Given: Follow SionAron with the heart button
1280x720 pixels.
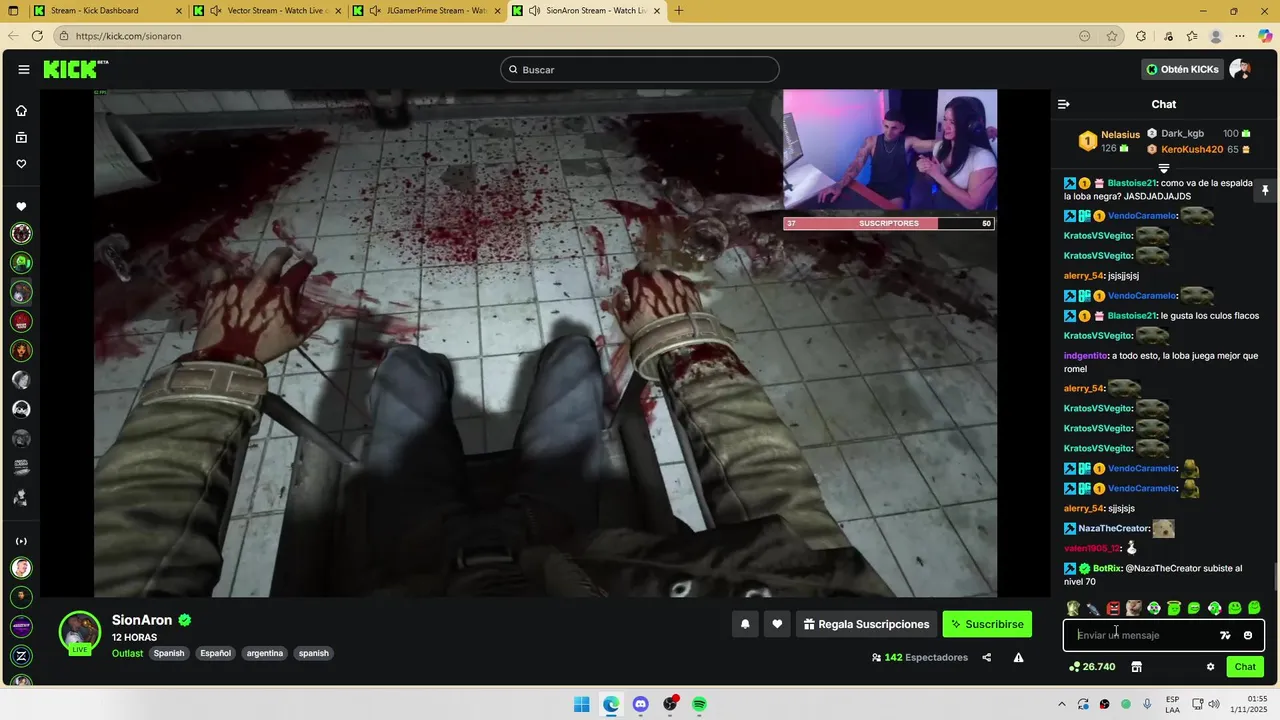Looking at the screenshot, I should tap(777, 624).
